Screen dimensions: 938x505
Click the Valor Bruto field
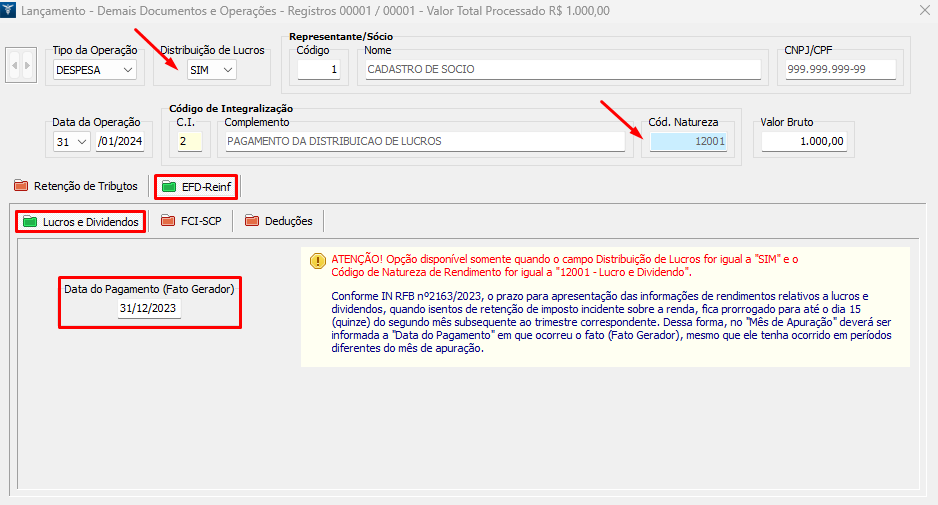pos(804,142)
